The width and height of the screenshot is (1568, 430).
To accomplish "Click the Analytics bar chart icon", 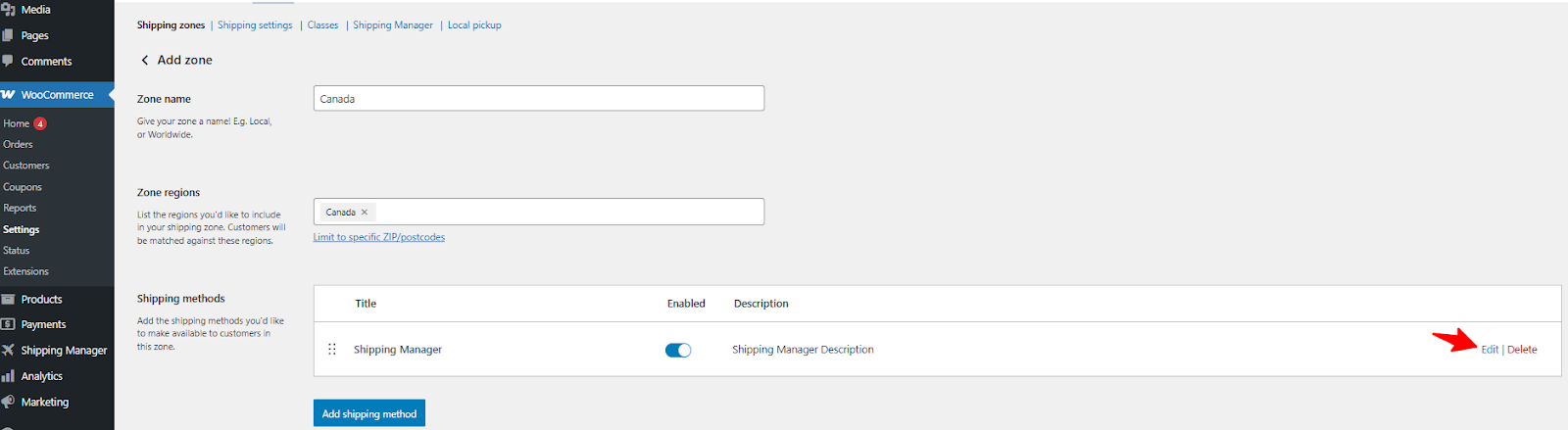I will tap(8, 376).
